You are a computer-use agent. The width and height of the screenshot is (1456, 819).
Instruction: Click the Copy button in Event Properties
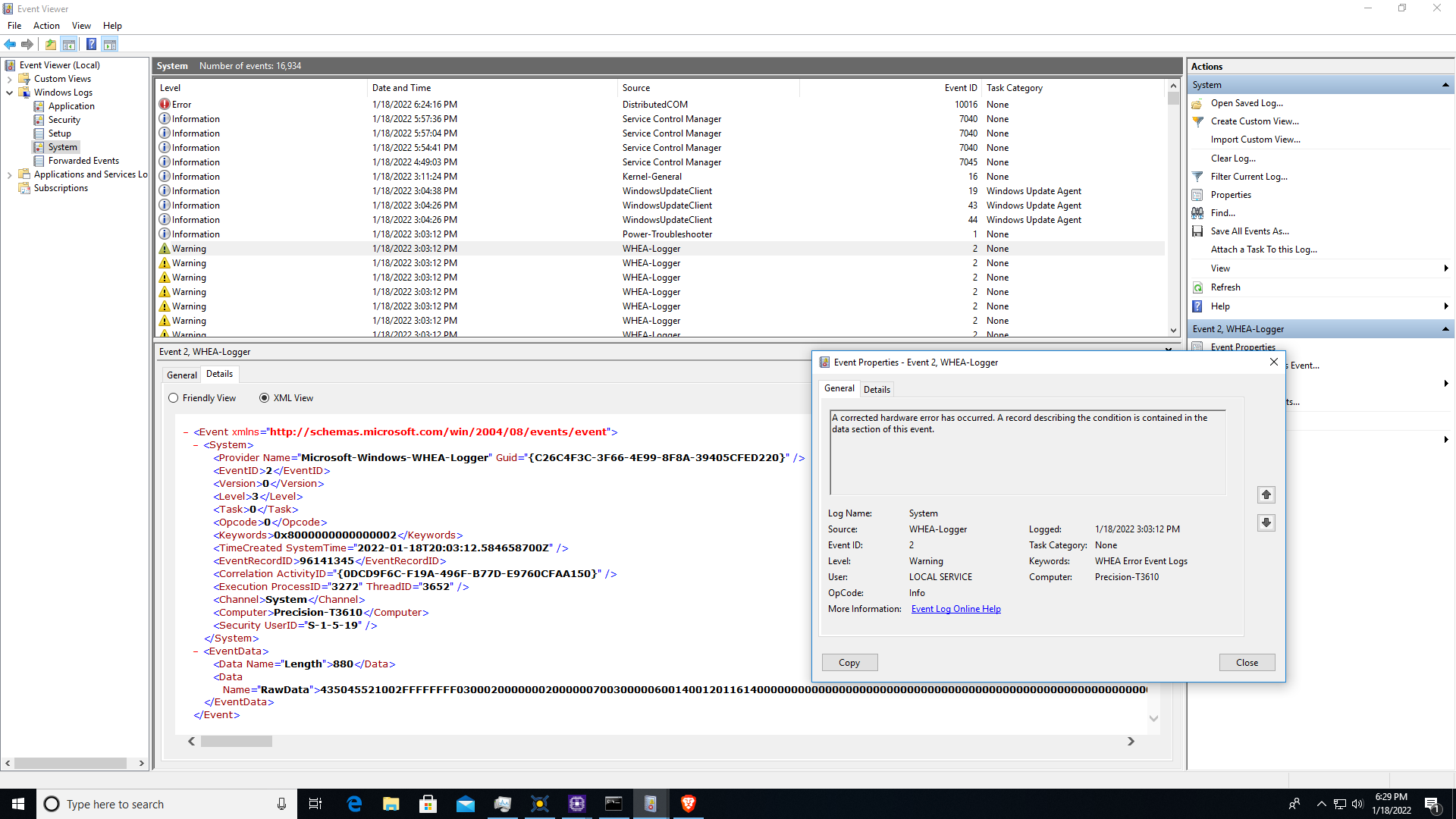coord(849,663)
